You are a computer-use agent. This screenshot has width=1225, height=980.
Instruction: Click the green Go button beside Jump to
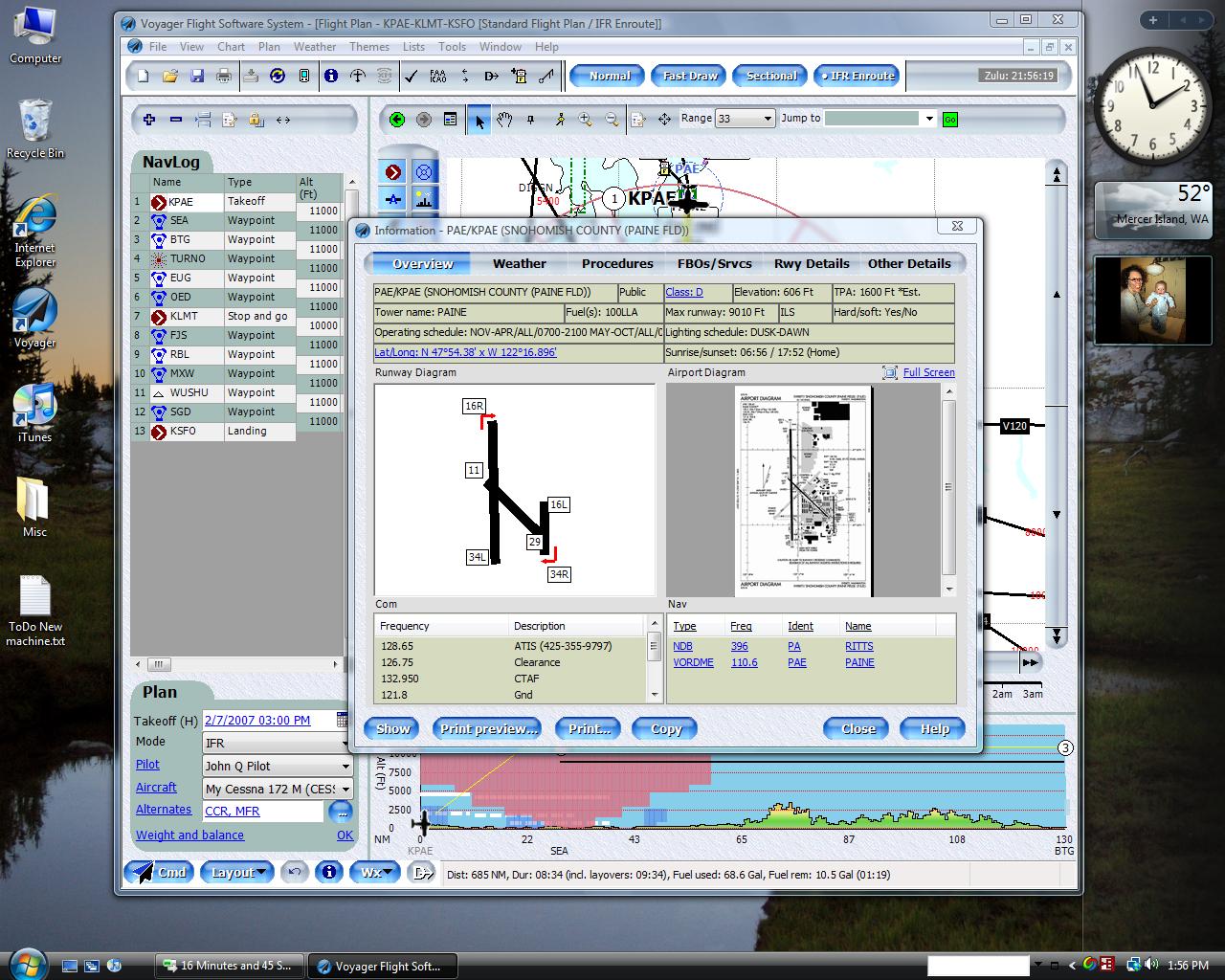click(950, 120)
